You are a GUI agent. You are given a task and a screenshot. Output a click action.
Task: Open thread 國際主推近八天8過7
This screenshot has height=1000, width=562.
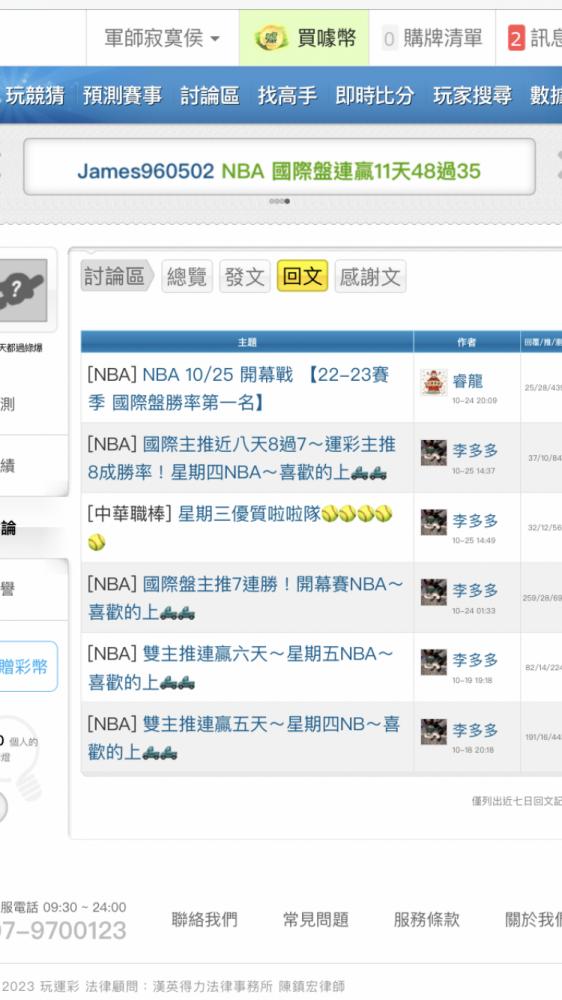(241, 458)
